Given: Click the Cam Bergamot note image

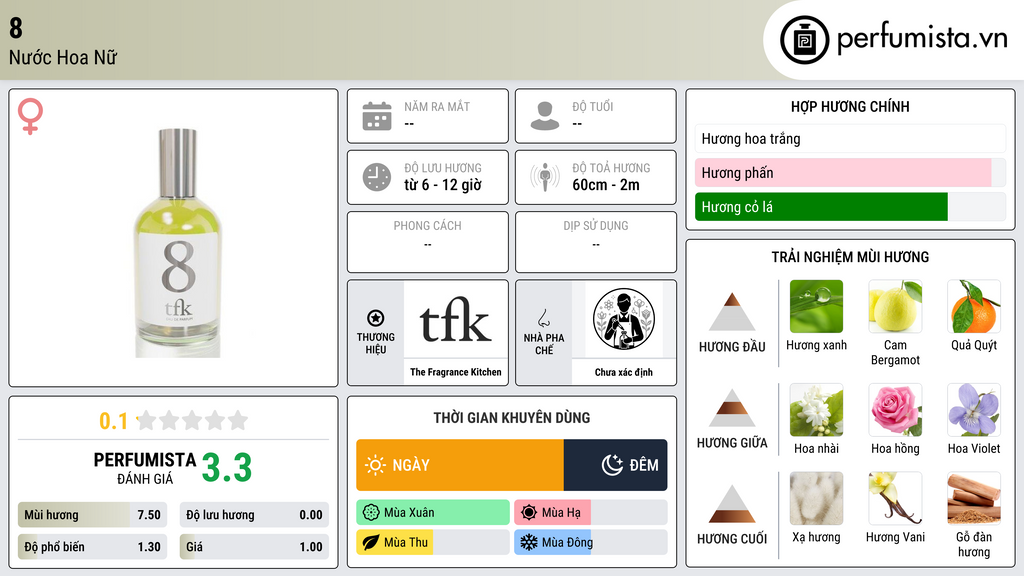Looking at the screenshot, I should 895,306.
